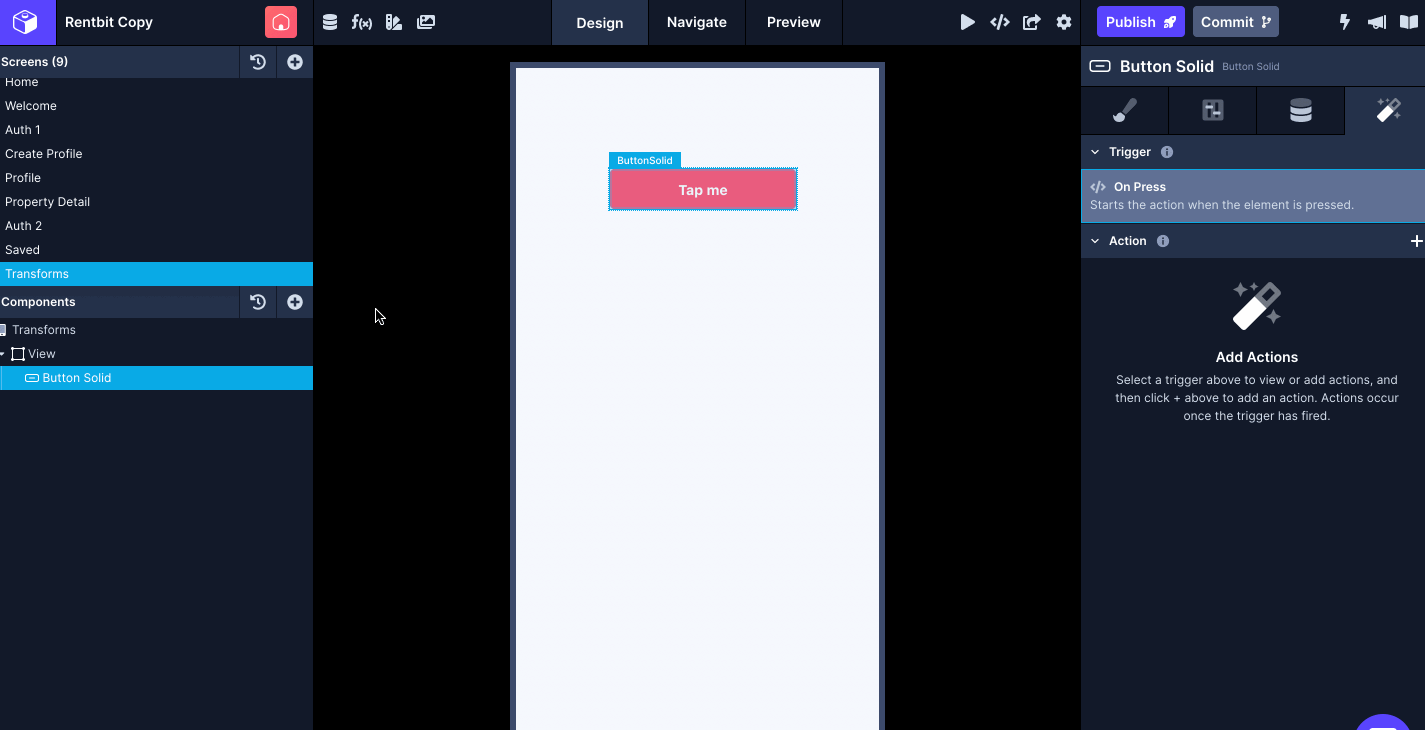Click the Publish button
Viewport: 1425px width, 730px height.
(1141, 22)
